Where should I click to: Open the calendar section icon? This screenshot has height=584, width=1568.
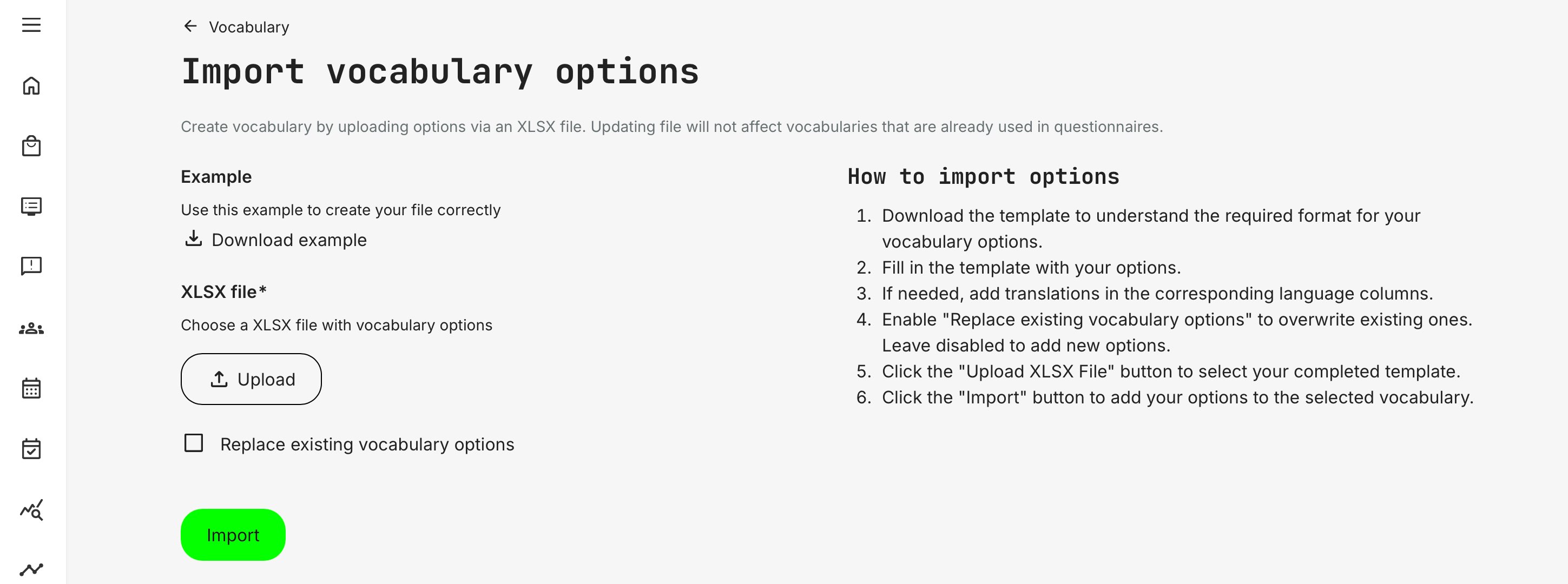pyautogui.click(x=31, y=388)
